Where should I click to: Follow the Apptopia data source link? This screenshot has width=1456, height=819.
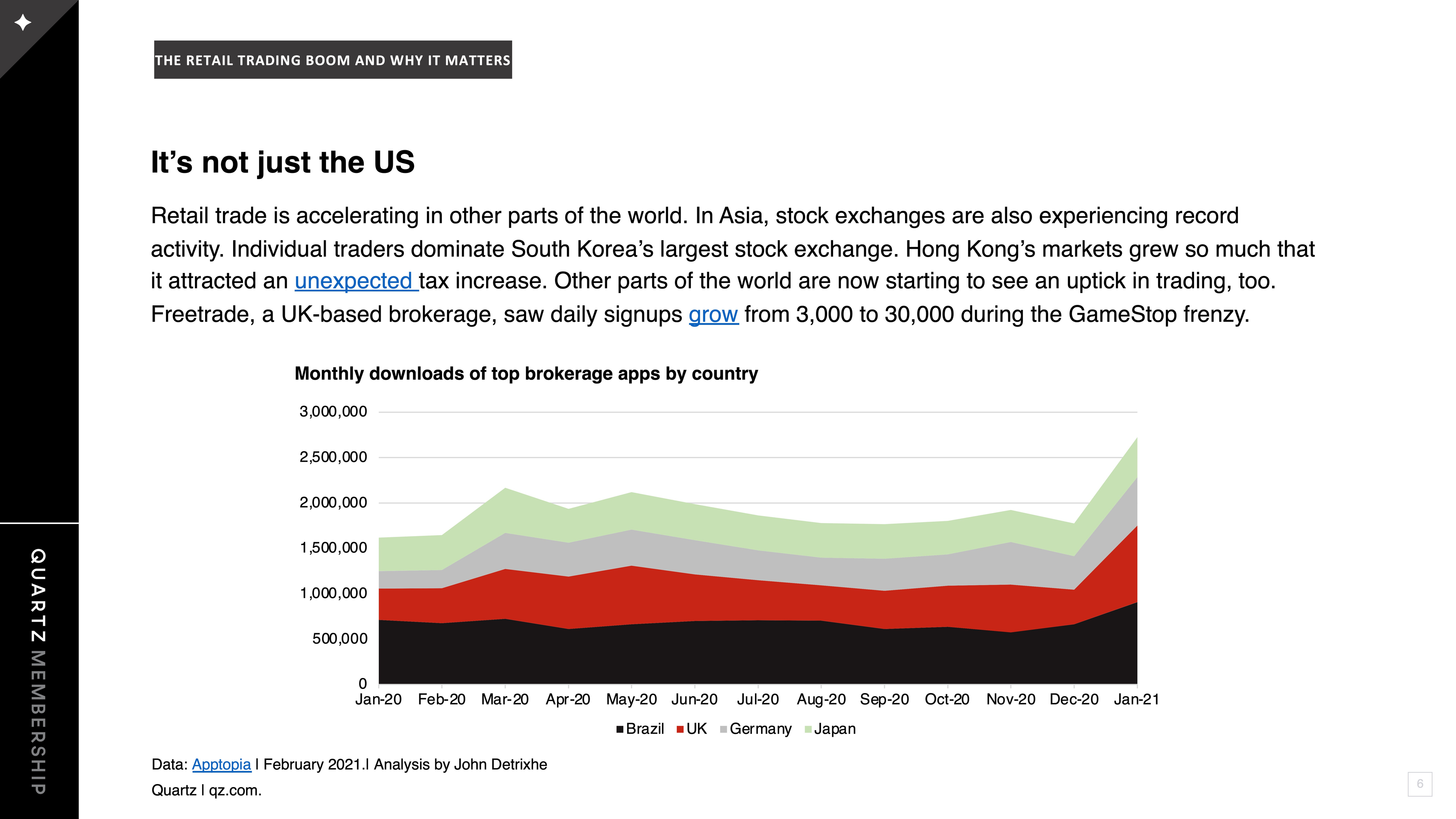coord(221,765)
